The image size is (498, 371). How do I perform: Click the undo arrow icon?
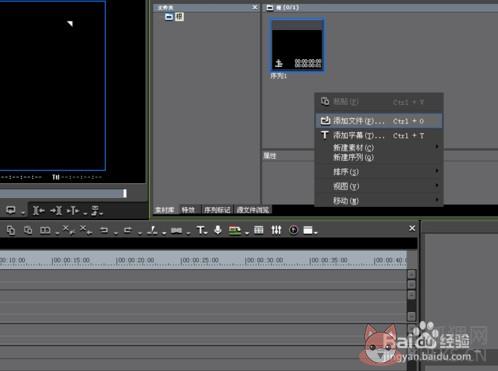coord(104,230)
